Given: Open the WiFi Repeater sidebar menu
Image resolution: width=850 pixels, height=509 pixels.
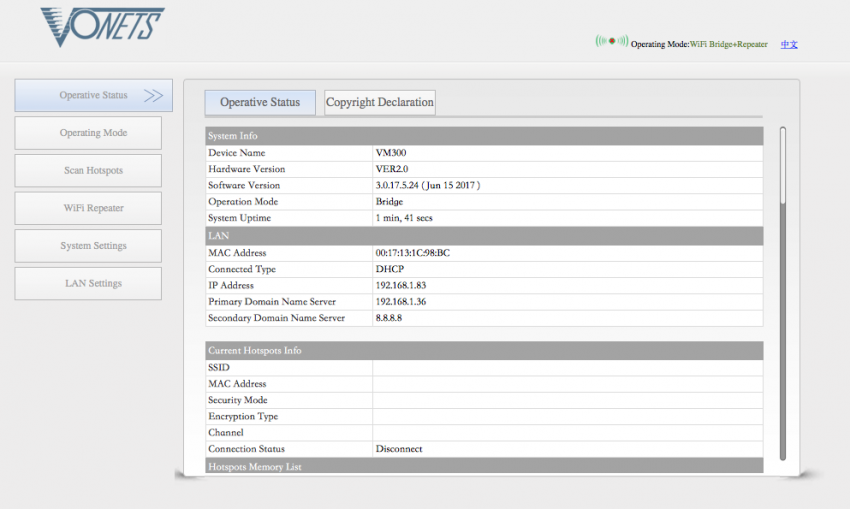Looking at the screenshot, I should tap(88, 208).
